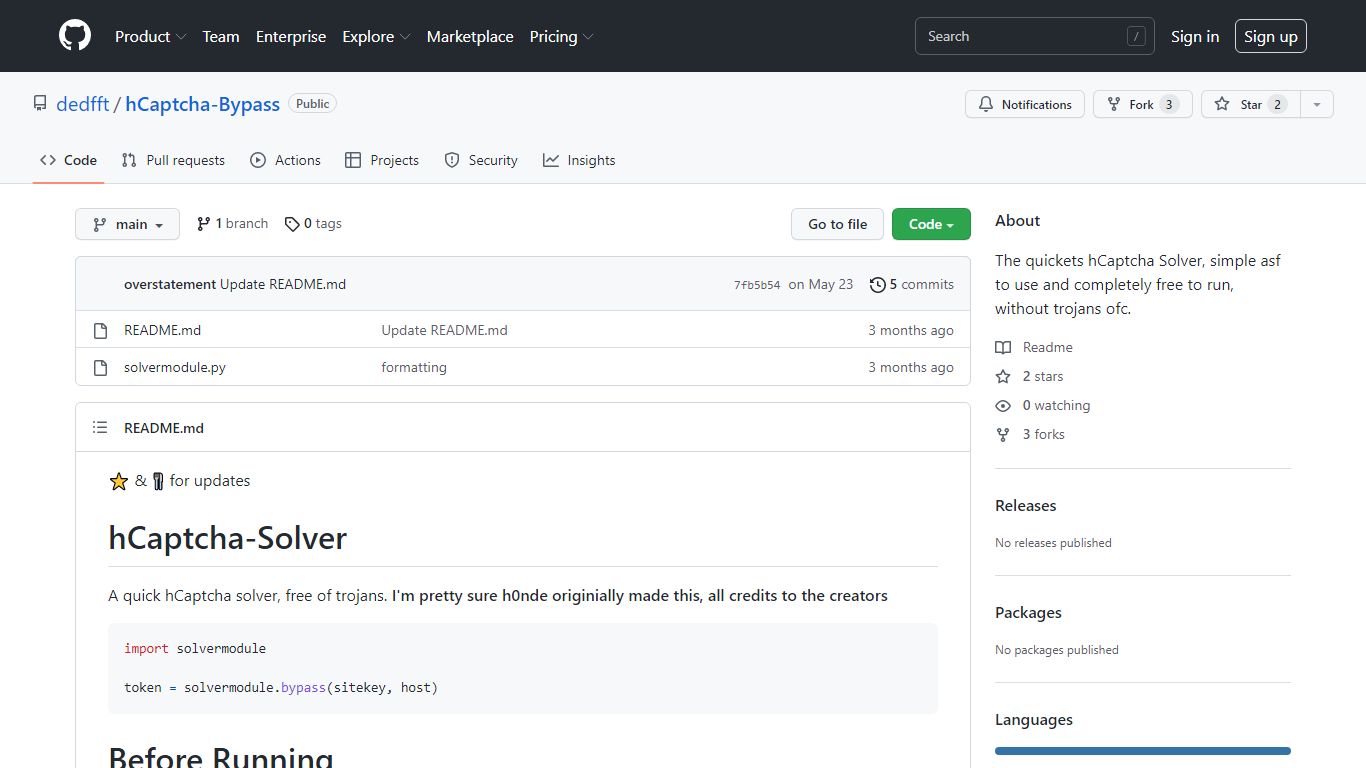Click the Python languages bar
Viewport: 1366px width, 768px height.
click(1143, 751)
